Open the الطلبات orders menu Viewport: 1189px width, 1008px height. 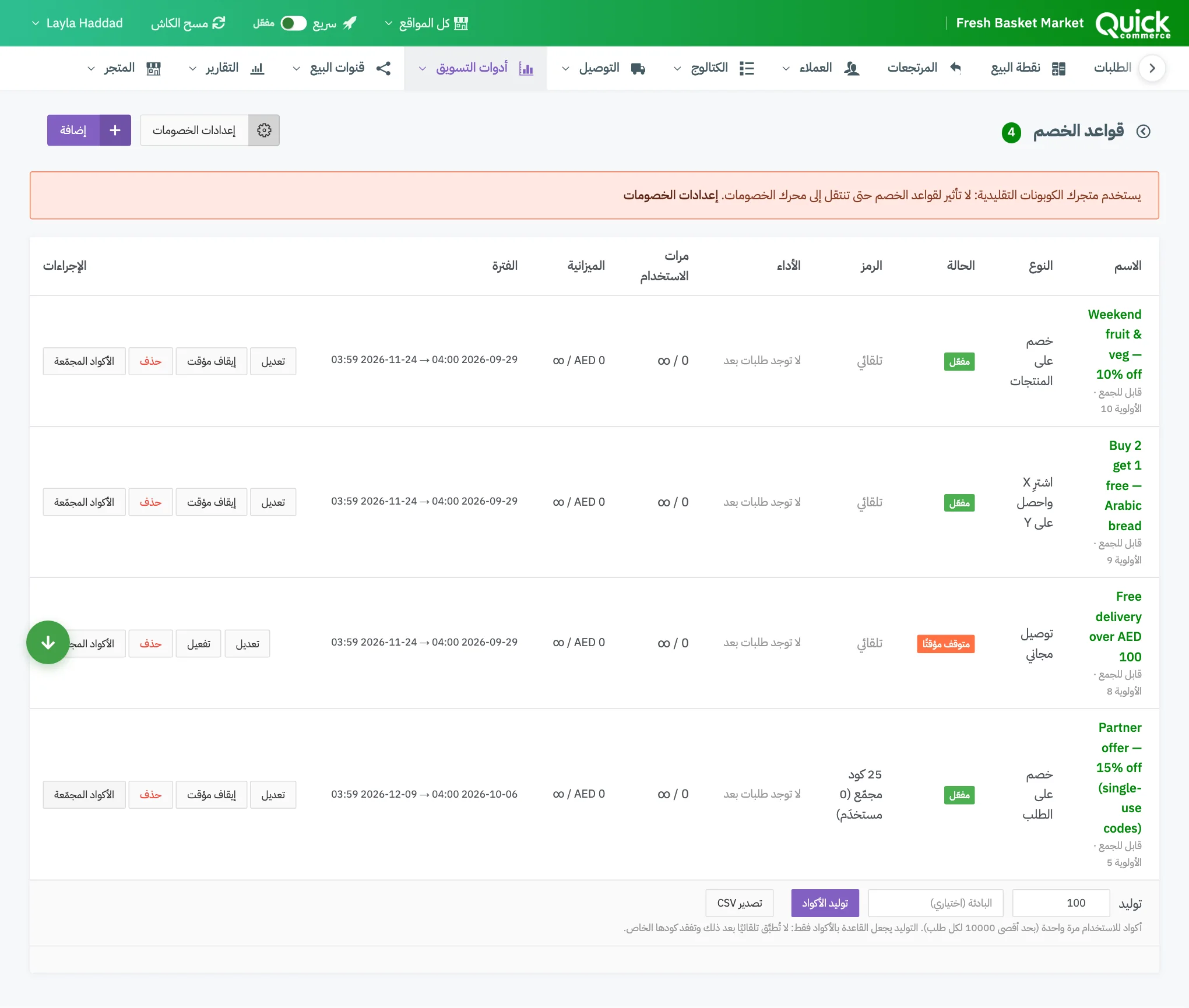(x=1112, y=68)
